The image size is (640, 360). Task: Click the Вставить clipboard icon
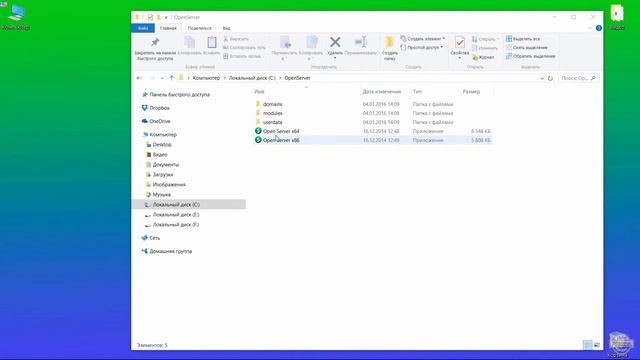(x=211, y=46)
